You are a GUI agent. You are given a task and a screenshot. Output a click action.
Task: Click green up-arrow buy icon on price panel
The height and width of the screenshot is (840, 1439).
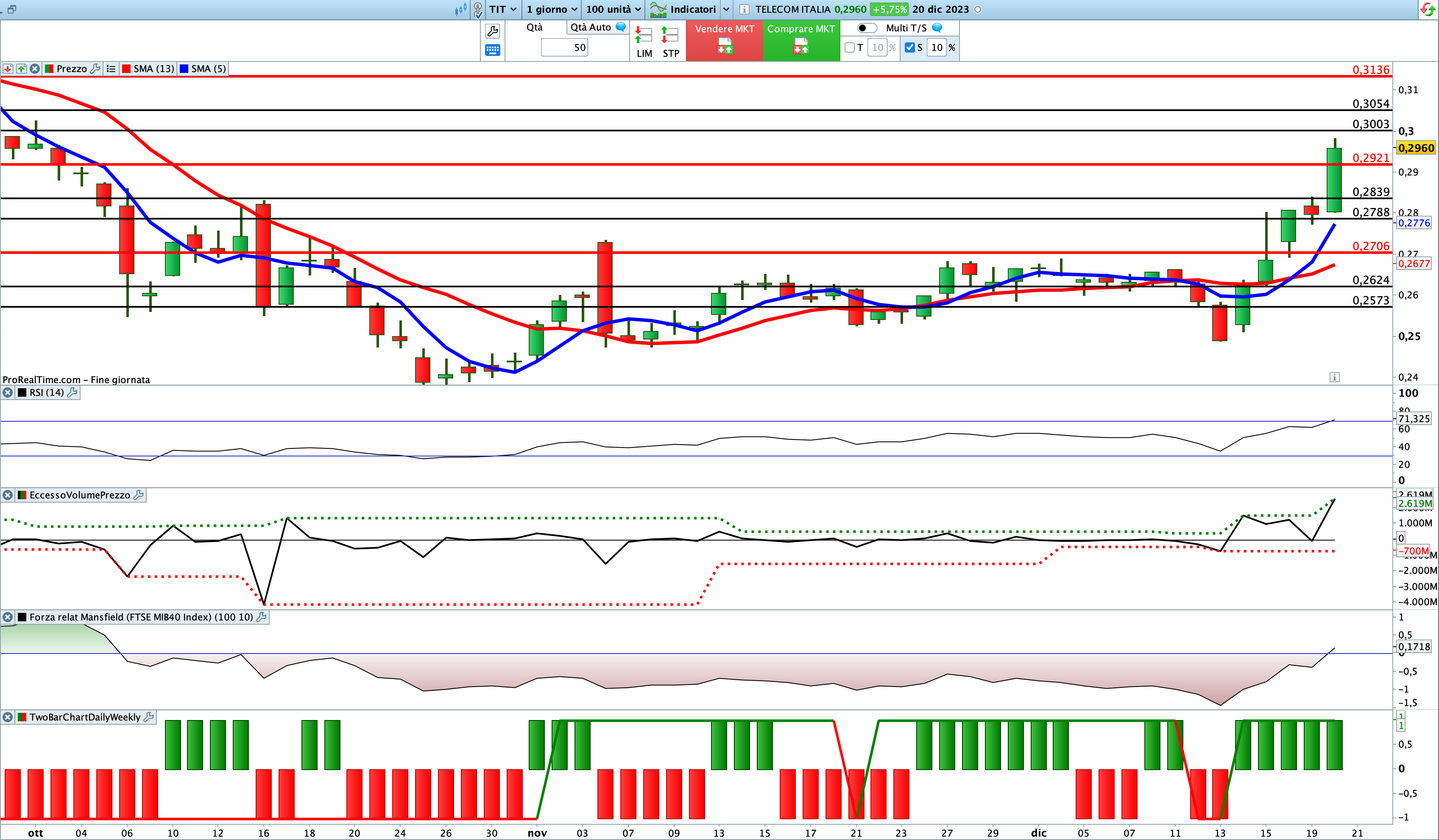pyautogui.click(x=21, y=69)
